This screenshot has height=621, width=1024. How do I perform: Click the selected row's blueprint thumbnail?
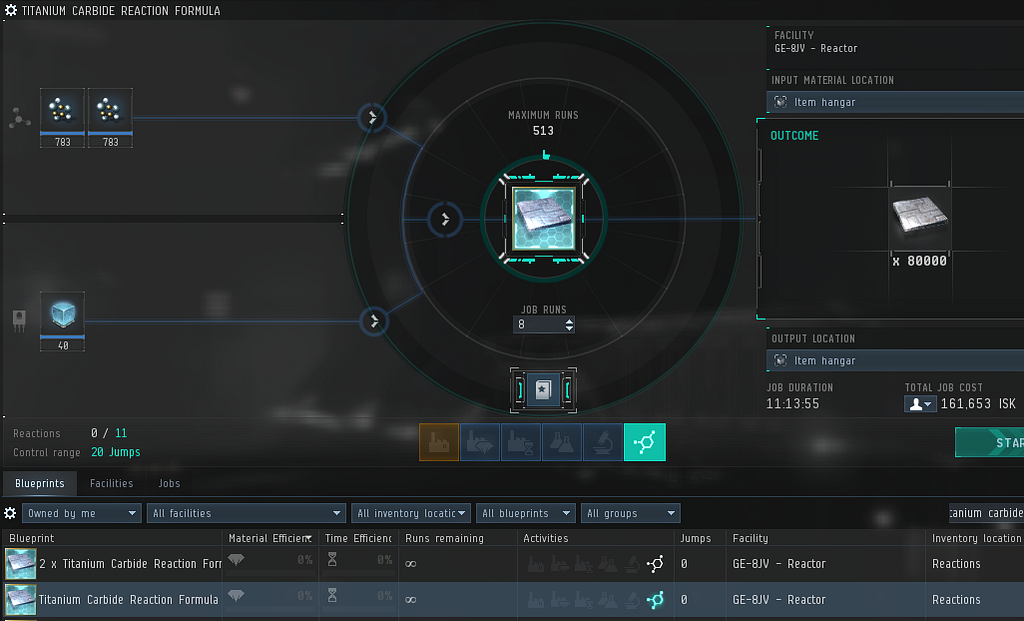[20, 599]
